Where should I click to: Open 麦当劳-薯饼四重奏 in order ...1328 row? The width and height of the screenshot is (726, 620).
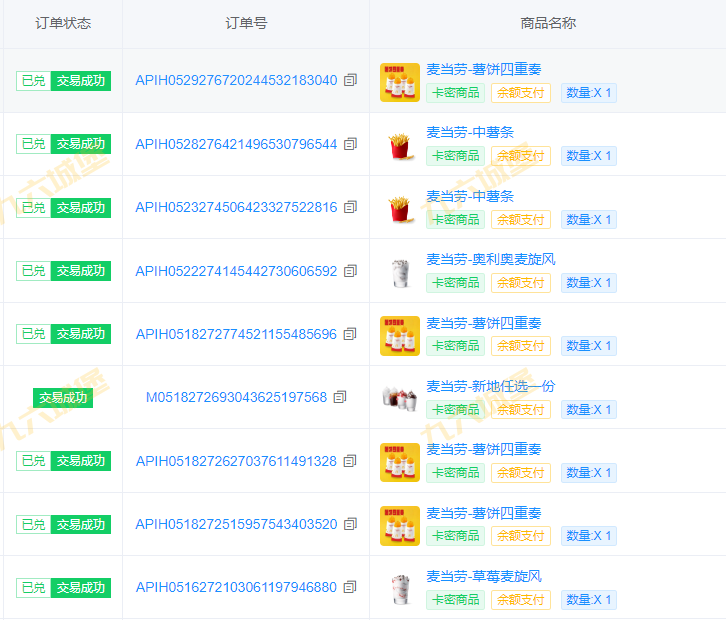(484, 449)
